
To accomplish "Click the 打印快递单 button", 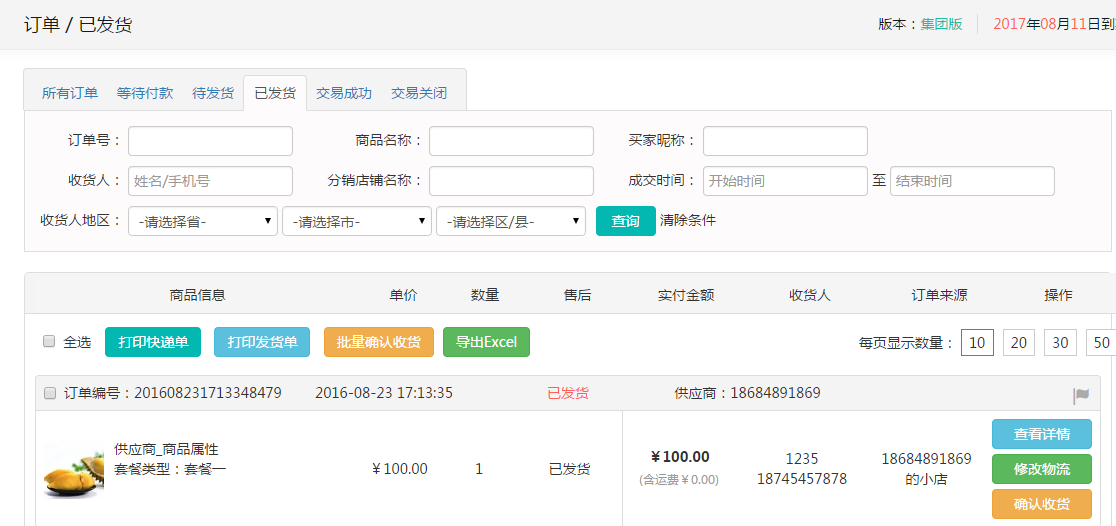I will (x=153, y=342).
